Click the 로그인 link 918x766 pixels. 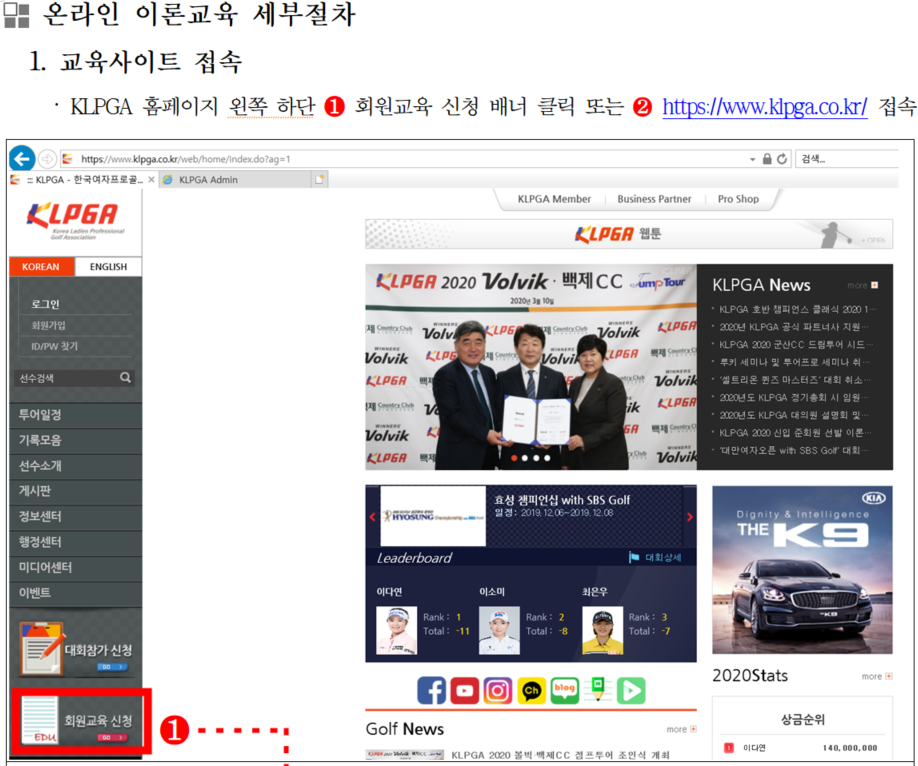[45, 304]
